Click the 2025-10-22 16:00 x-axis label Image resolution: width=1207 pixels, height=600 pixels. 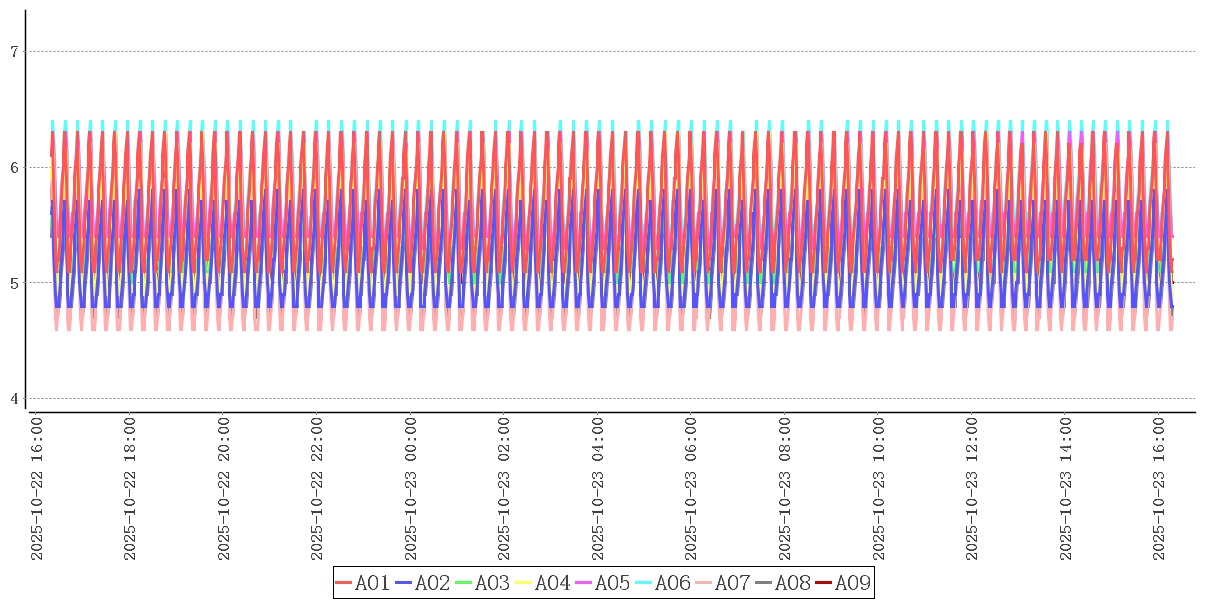click(x=37, y=490)
